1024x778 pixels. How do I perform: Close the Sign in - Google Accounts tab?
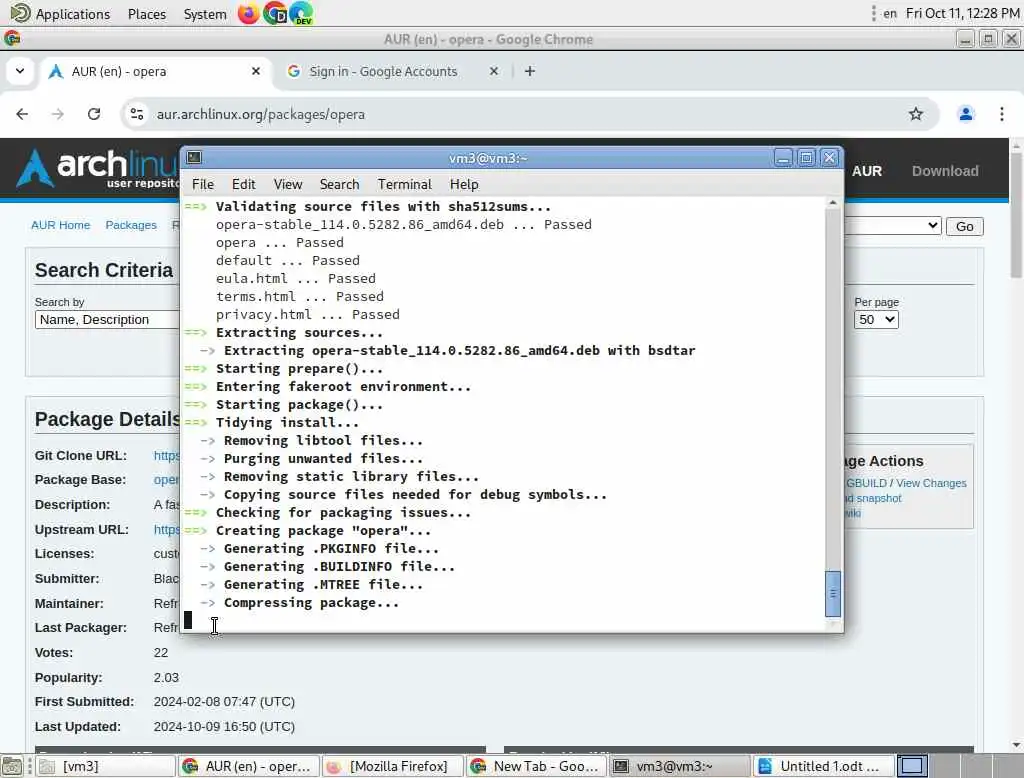[494, 71]
